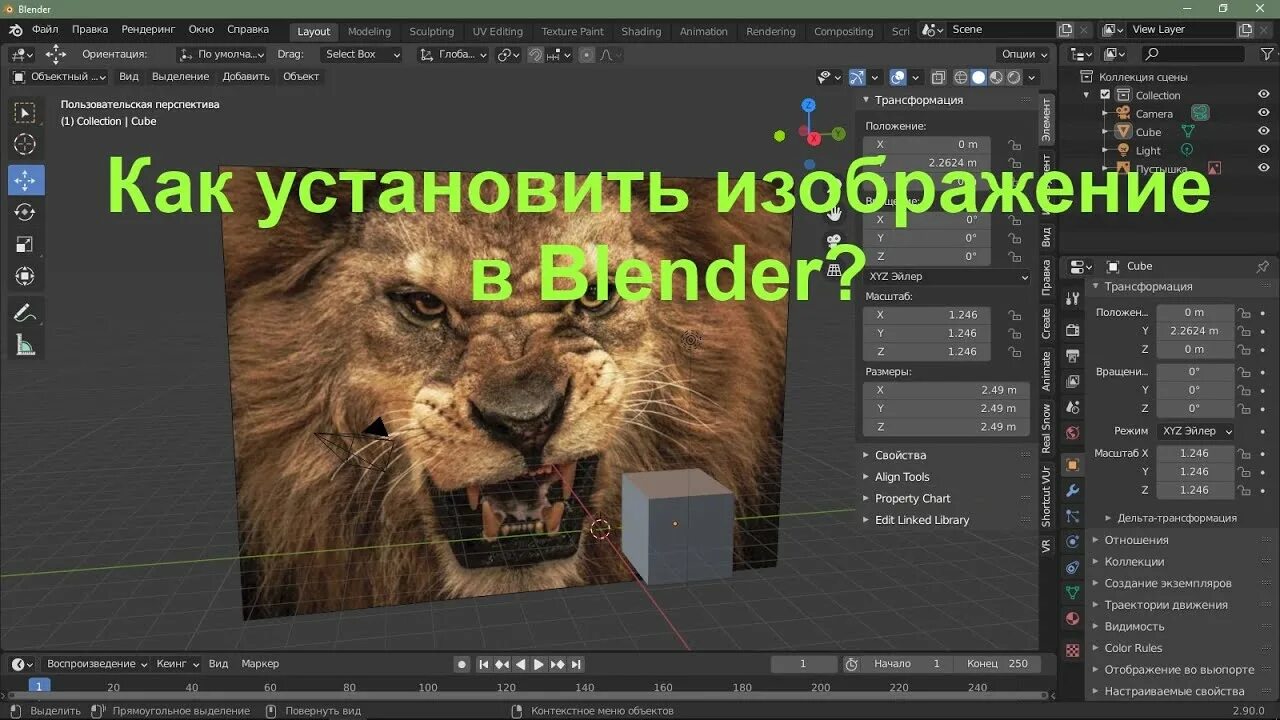Select the Annotate tool
This screenshot has height=720, width=1280.
25,312
